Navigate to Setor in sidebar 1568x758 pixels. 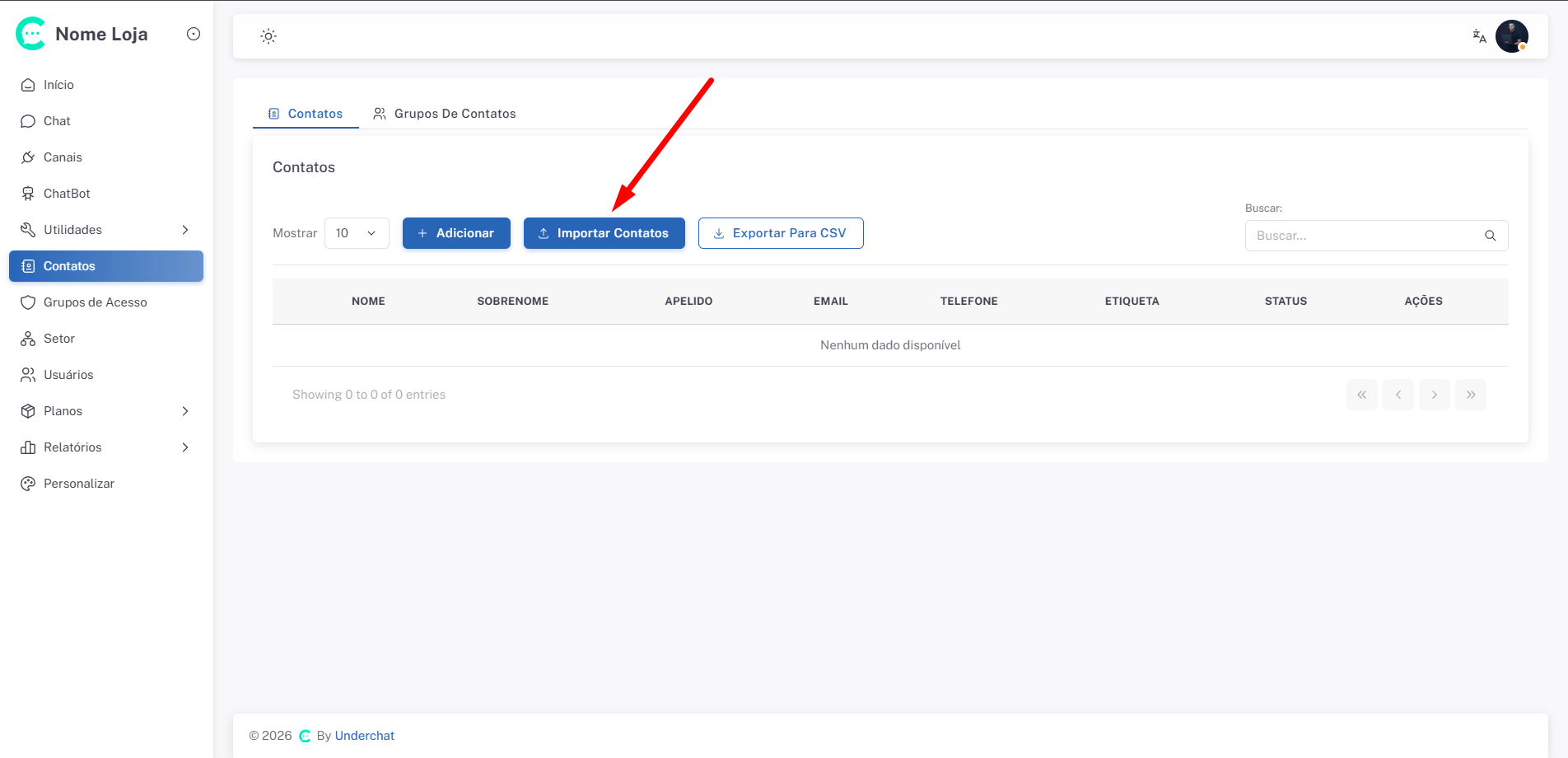[x=58, y=339]
